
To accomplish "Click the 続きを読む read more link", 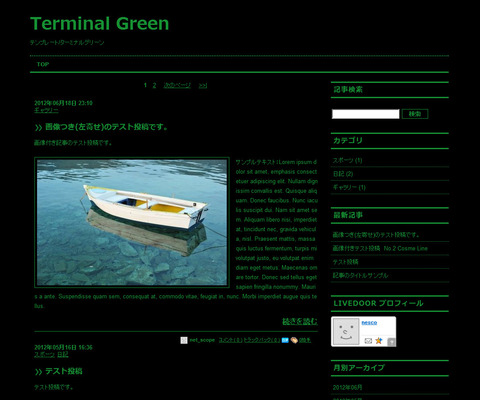I will [x=300, y=321].
